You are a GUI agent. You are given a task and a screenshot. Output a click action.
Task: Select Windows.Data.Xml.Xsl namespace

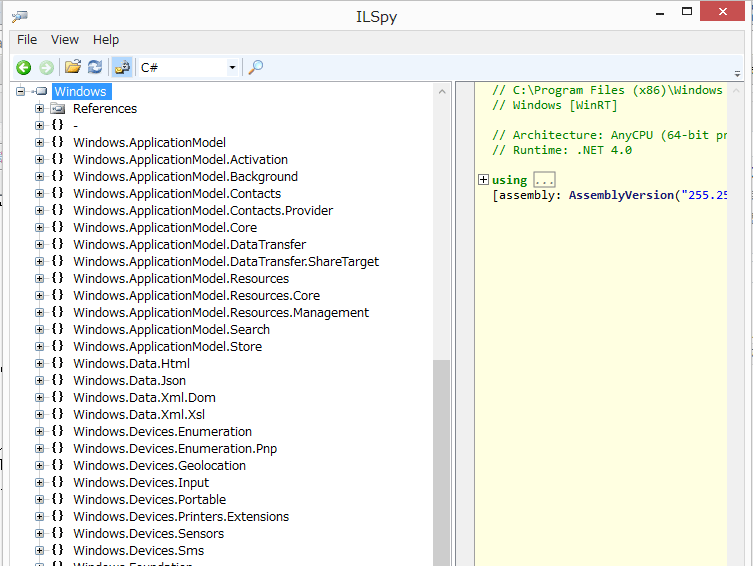[139, 415]
